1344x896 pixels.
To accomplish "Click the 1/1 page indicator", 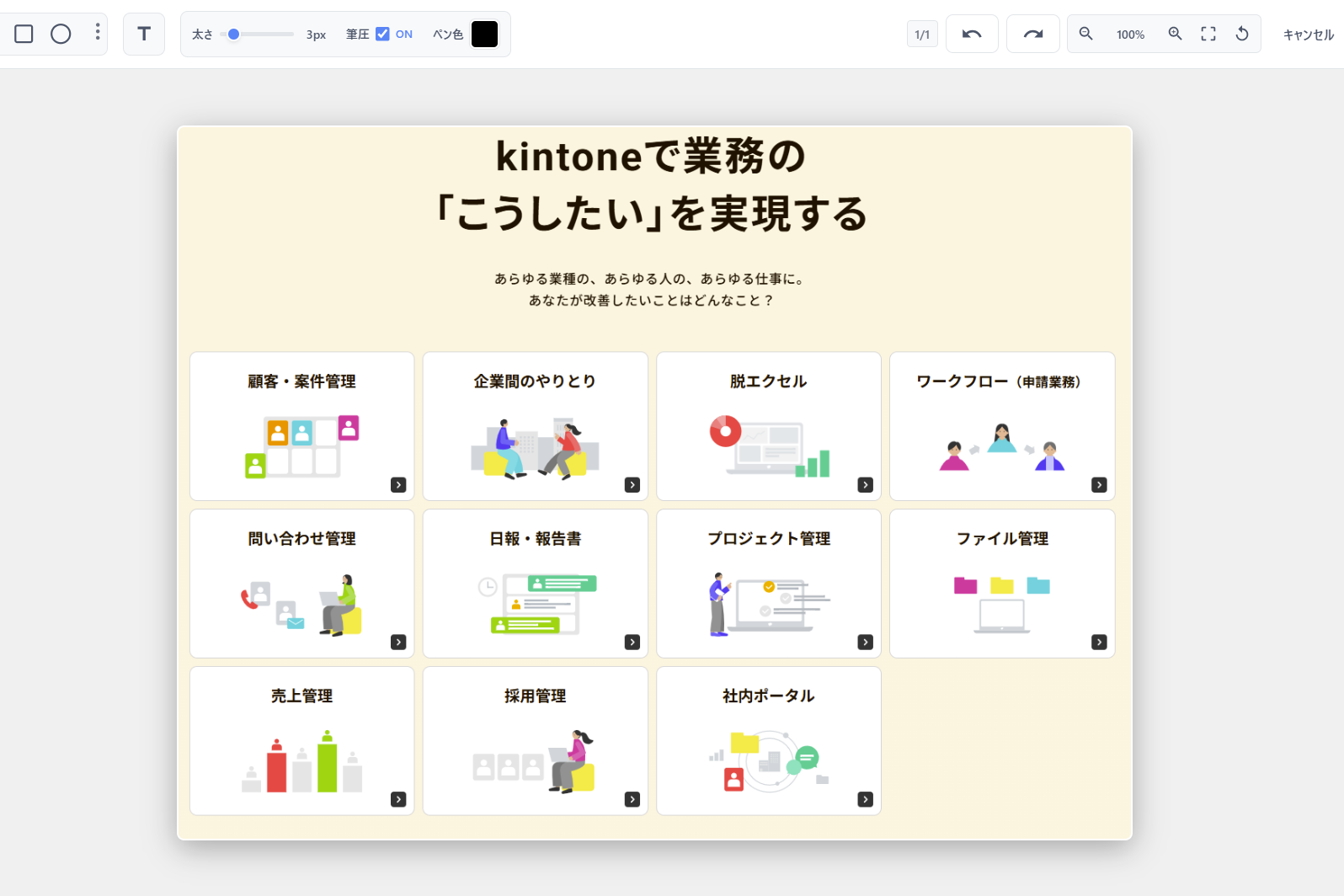I will 922,34.
